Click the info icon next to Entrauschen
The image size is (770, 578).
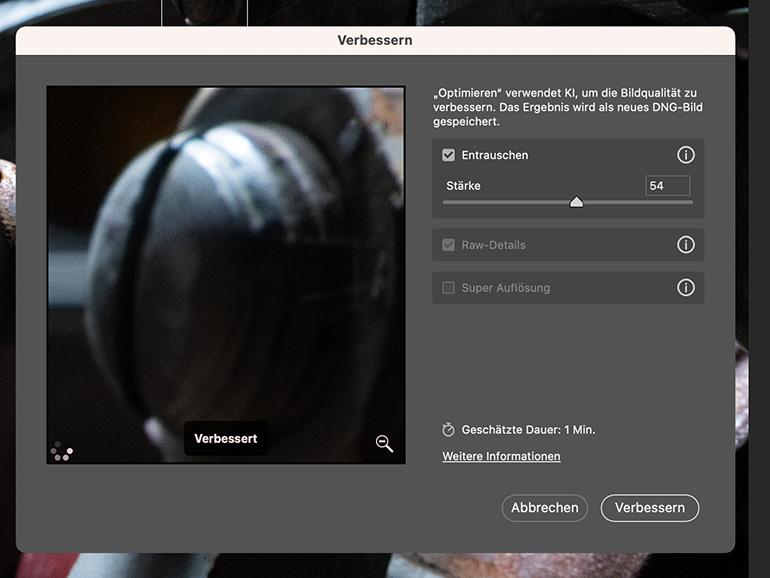click(x=685, y=155)
